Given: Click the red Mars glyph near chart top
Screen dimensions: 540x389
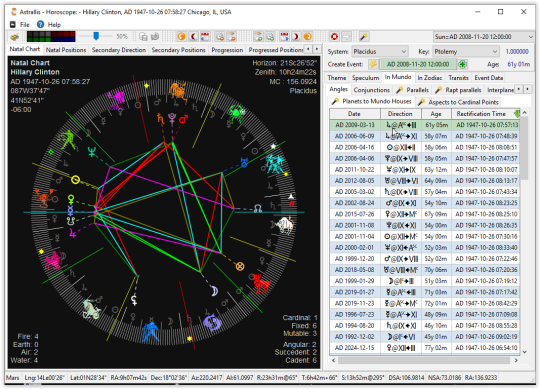Looking at the screenshot, I should pyautogui.click(x=183, y=119).
